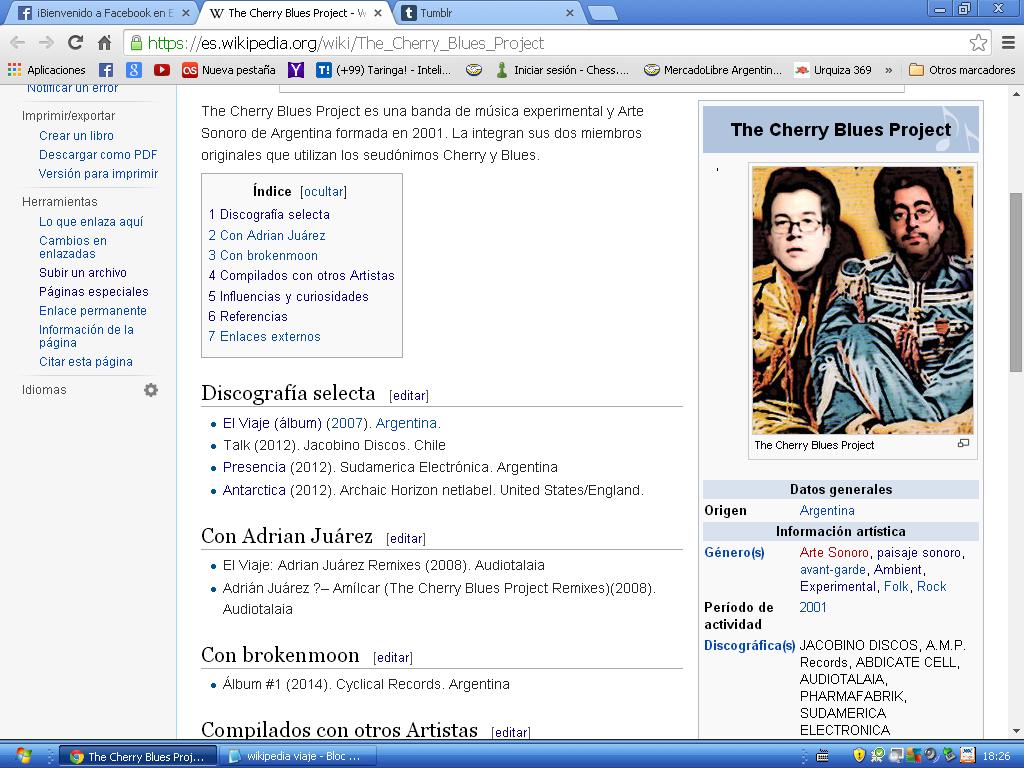Open the Taringa! bookmark

coord(383,70)
